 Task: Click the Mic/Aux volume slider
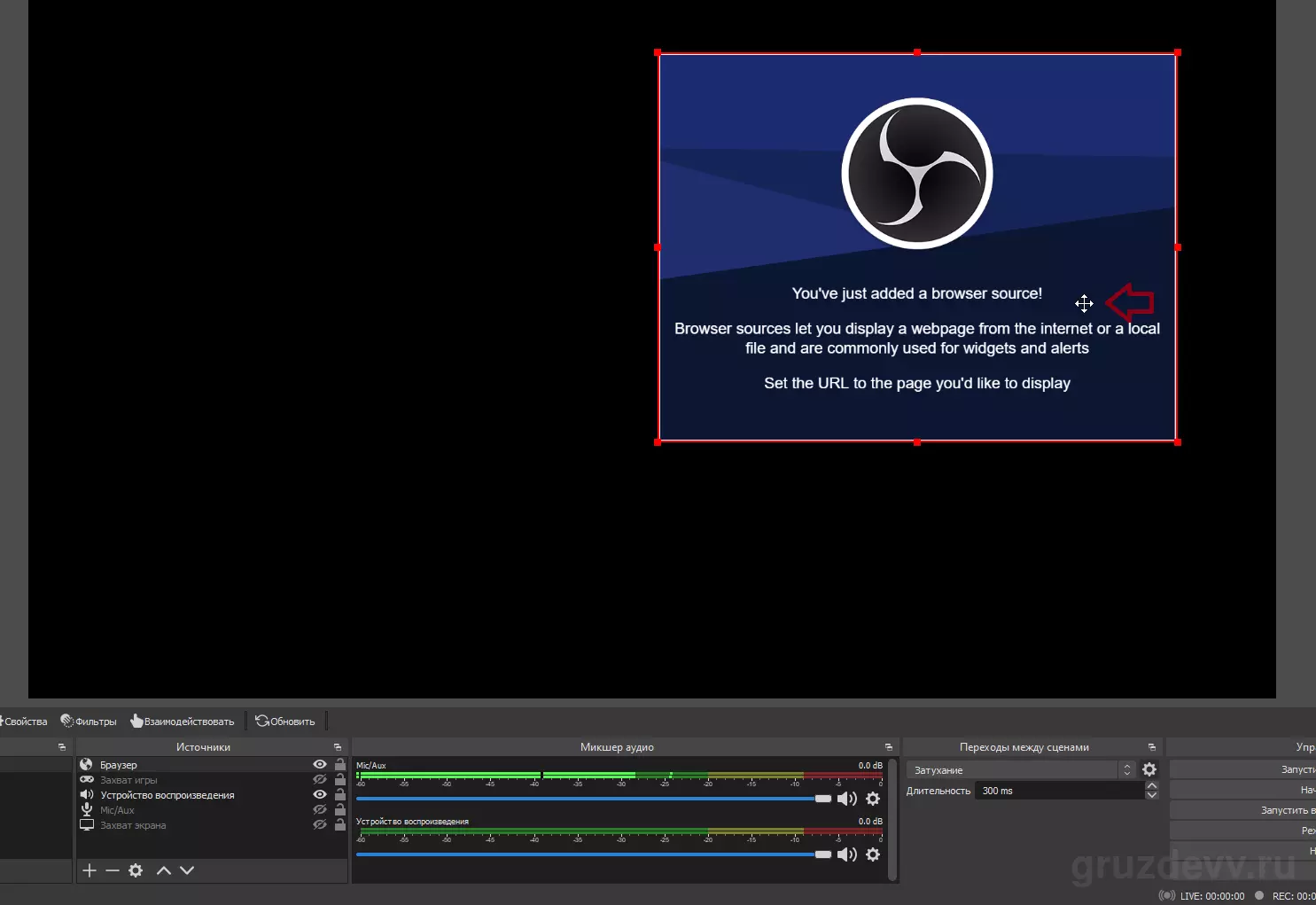594,799
